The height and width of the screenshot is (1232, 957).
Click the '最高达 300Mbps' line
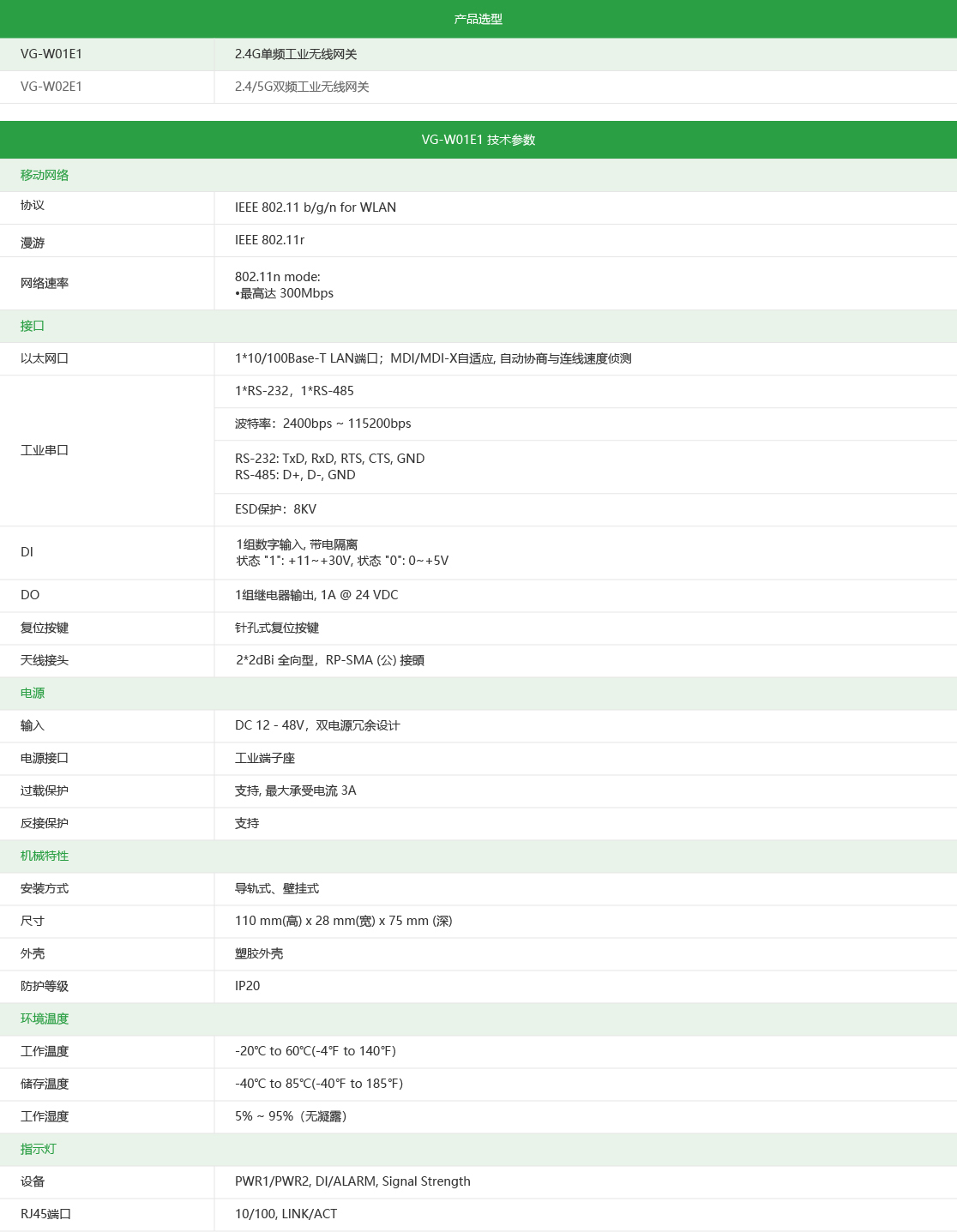point(285,293)
